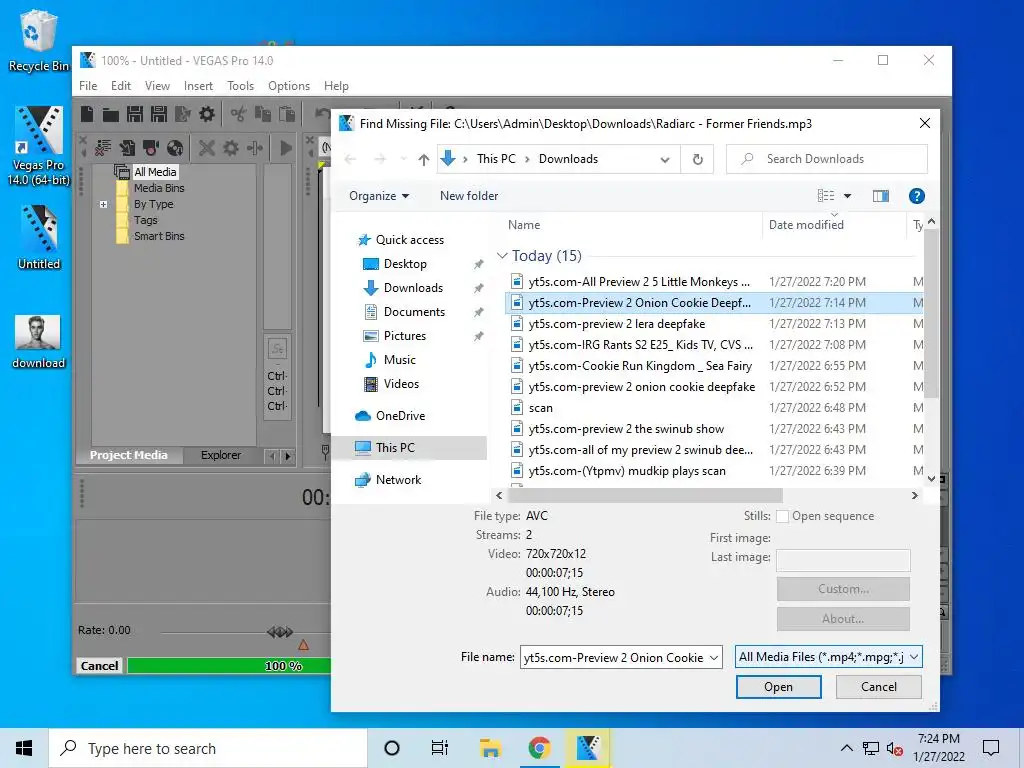The width and height of the screenshot is (1024, 768).
Task: Select the 'scan' file in the list
Action: click(x=541, y=408)
